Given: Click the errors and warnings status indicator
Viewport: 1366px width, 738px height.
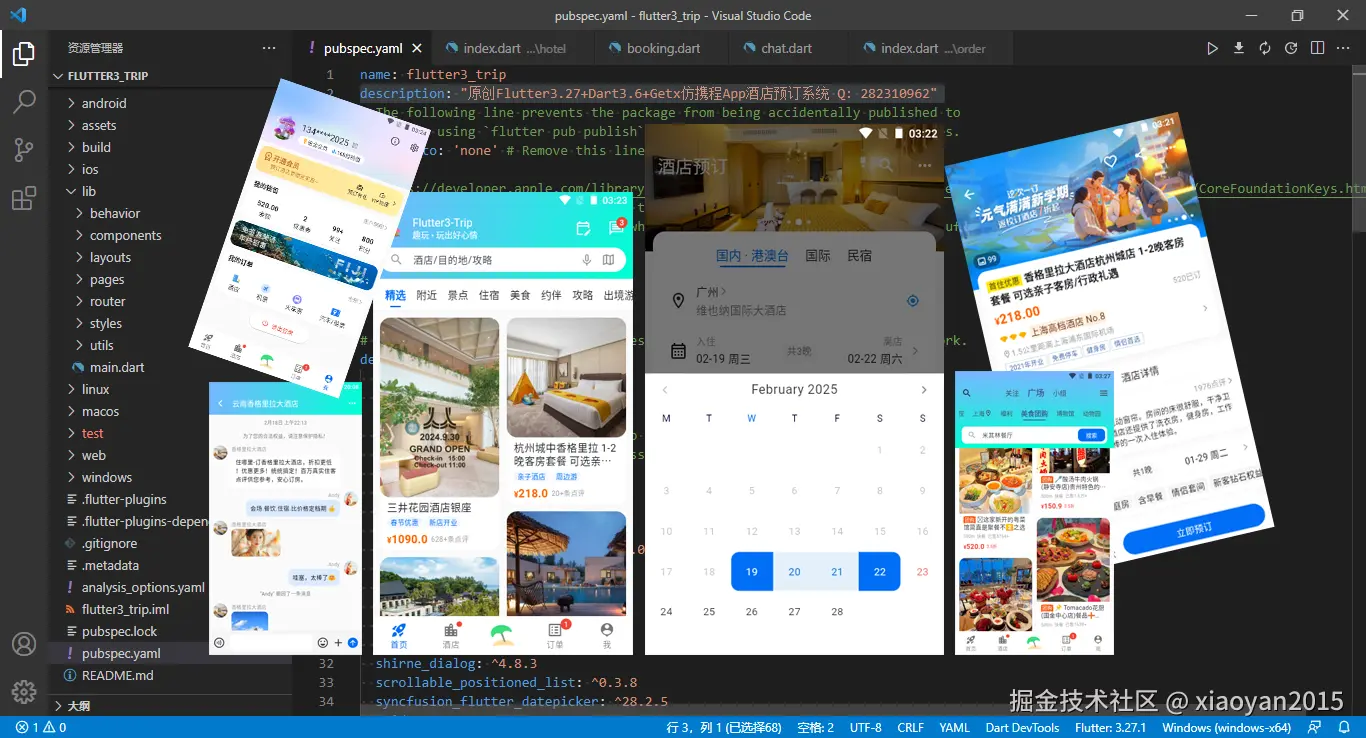Looking at the screenshot, I should click(x=41, y=728).
